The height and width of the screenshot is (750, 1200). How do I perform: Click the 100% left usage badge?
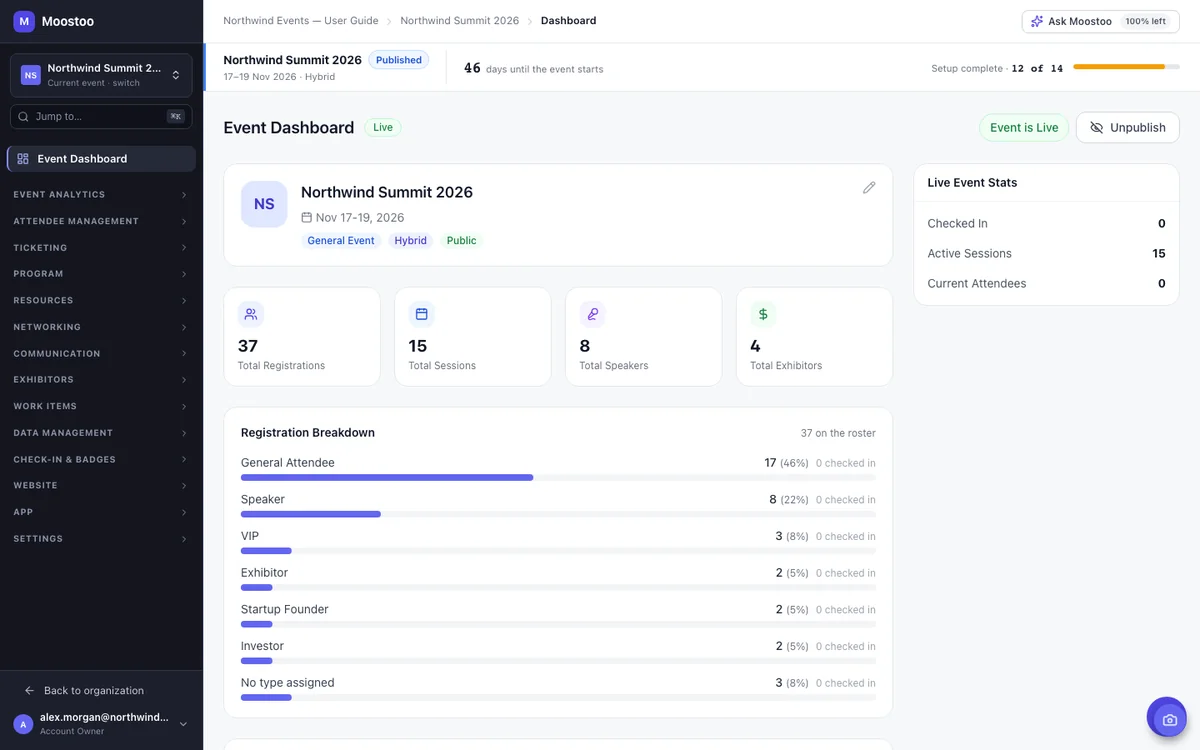click(1145, 21)
